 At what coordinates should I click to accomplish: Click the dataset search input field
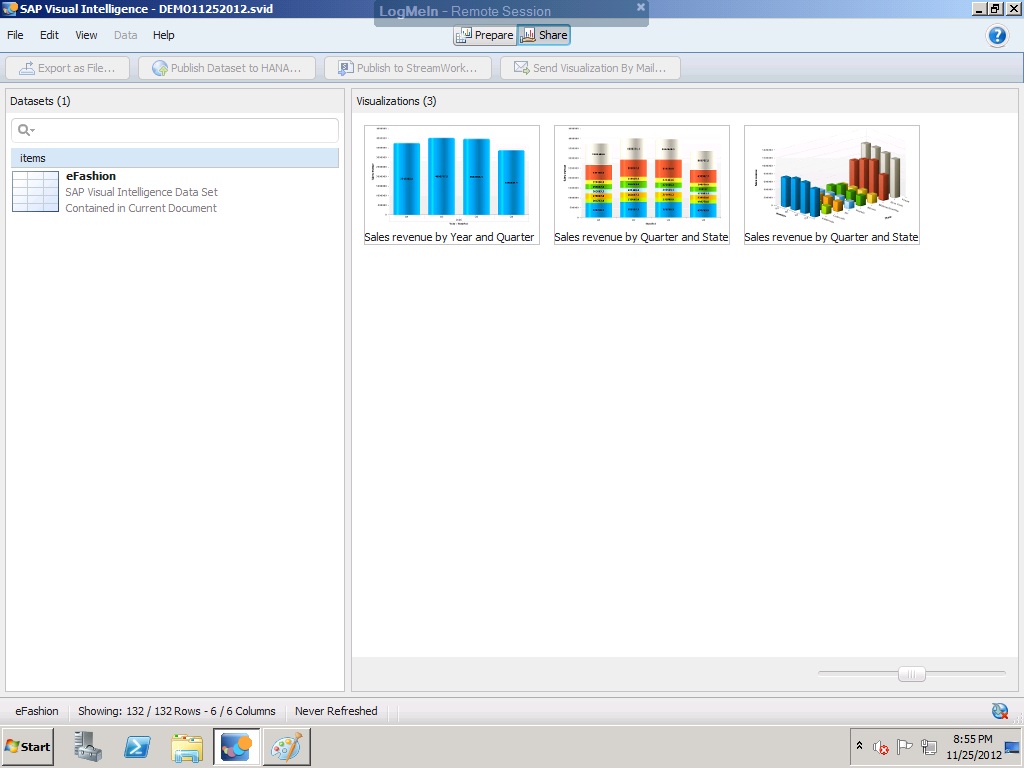[175, 130]
